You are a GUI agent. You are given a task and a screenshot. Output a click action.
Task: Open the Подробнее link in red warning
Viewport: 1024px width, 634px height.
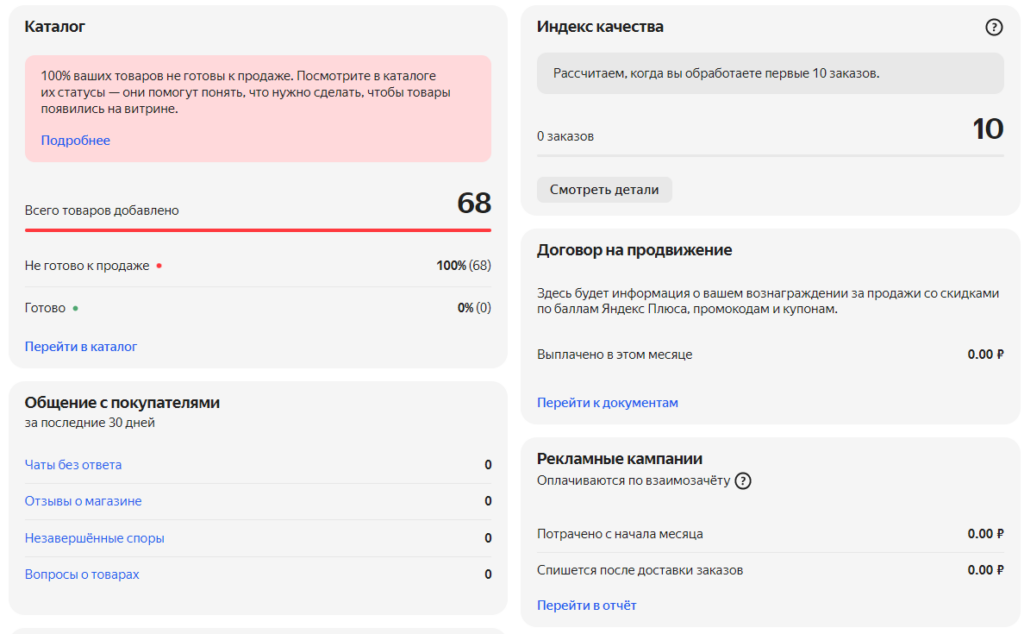coord(75,140)
